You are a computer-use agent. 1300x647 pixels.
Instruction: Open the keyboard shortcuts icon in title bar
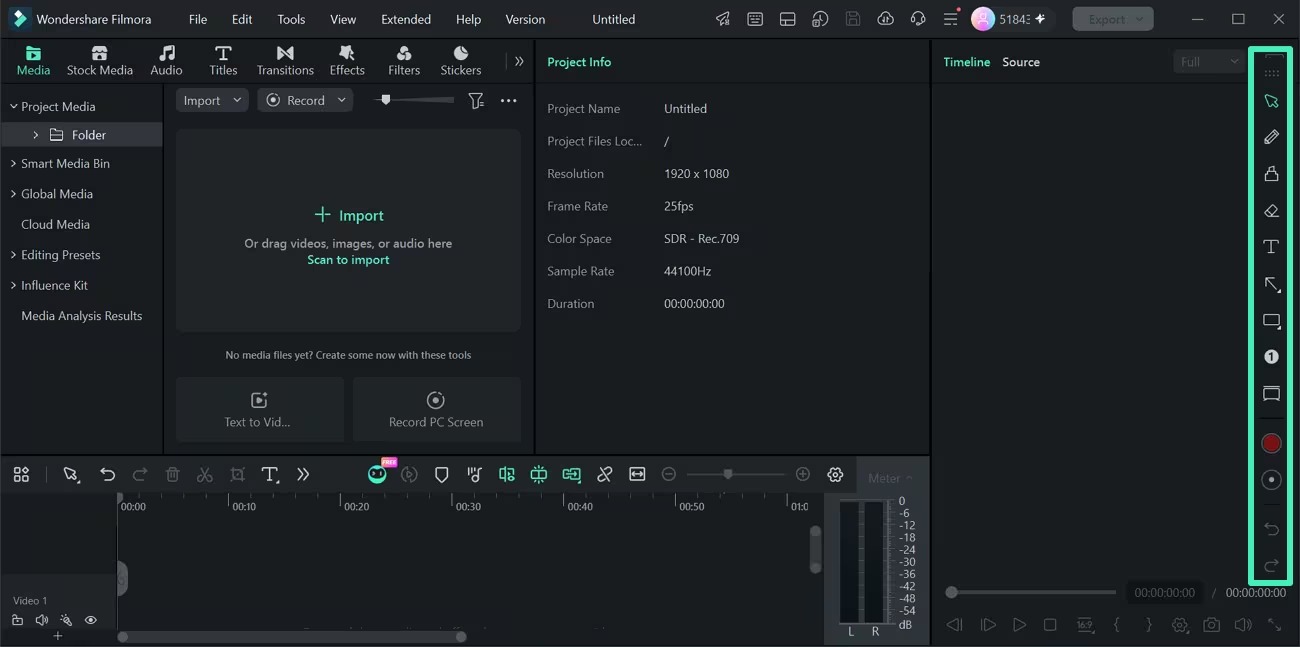755,19
